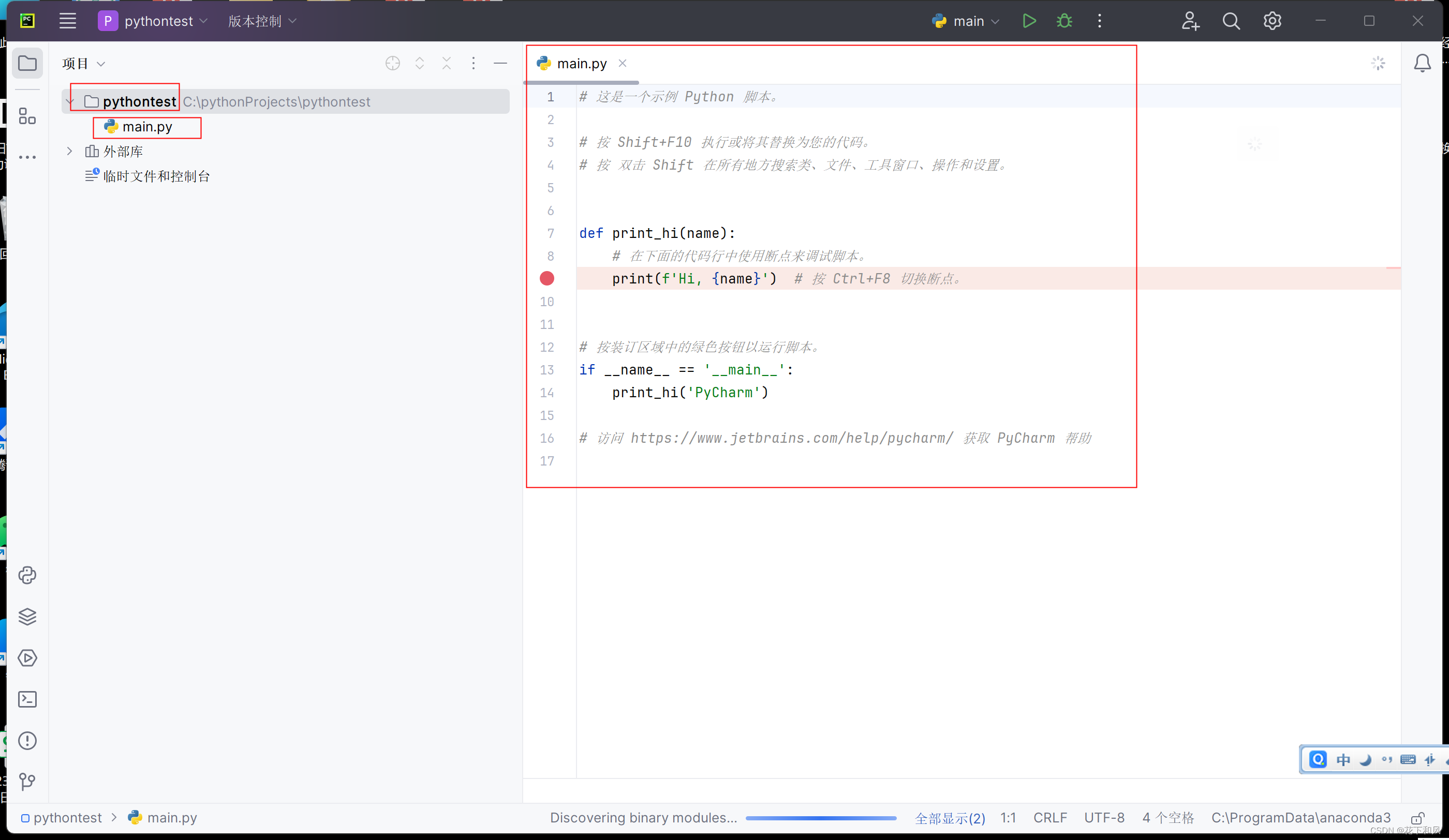Open the Structure tool window icon
Screen dimensions: 1449x840
(27, 116)
